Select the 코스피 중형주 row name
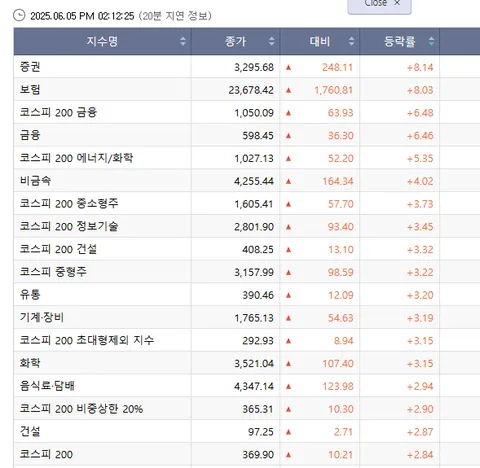This screenshot has height=468, width=480. pos(53,272)
